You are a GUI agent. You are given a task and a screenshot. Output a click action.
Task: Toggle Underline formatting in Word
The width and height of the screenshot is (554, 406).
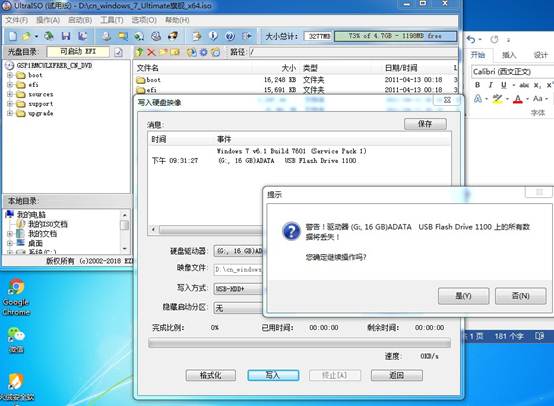point(504,85)
